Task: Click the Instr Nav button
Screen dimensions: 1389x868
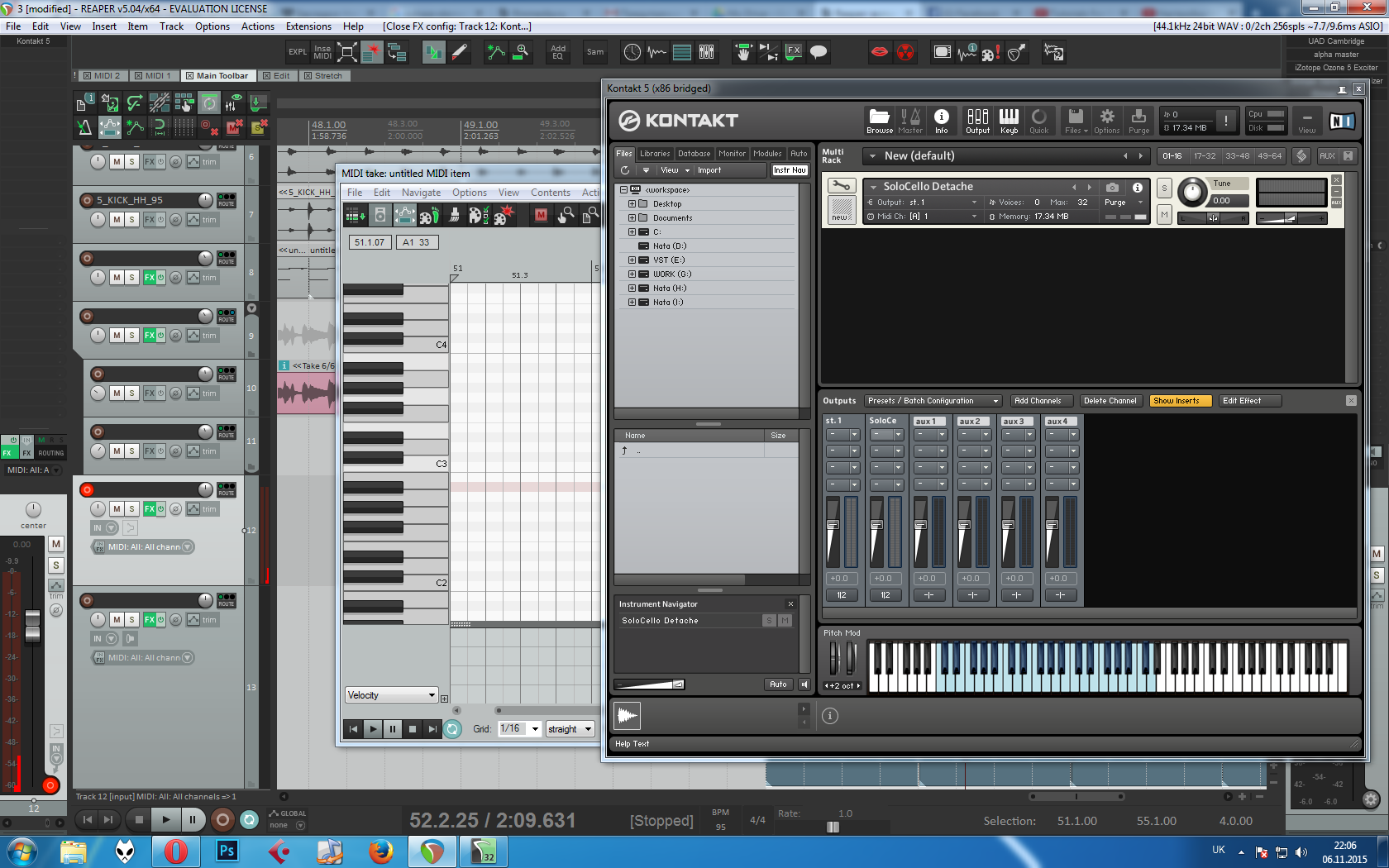Action: 790,170
